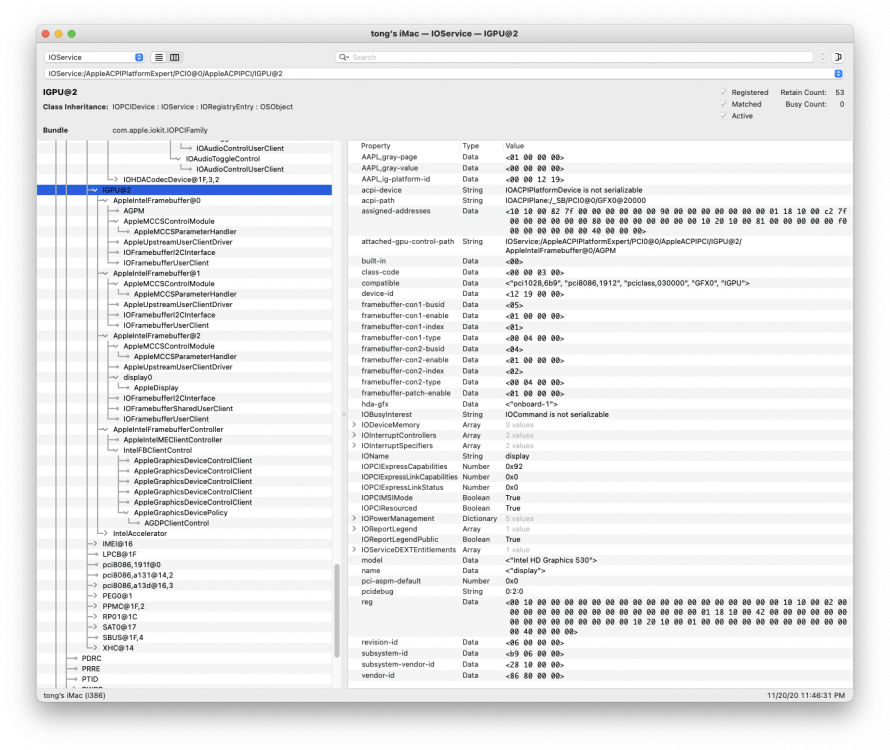The image size is (890, 750).
Task: Collapse AppleIntelFramebuffer@0 node
Action: coord(106,200)
